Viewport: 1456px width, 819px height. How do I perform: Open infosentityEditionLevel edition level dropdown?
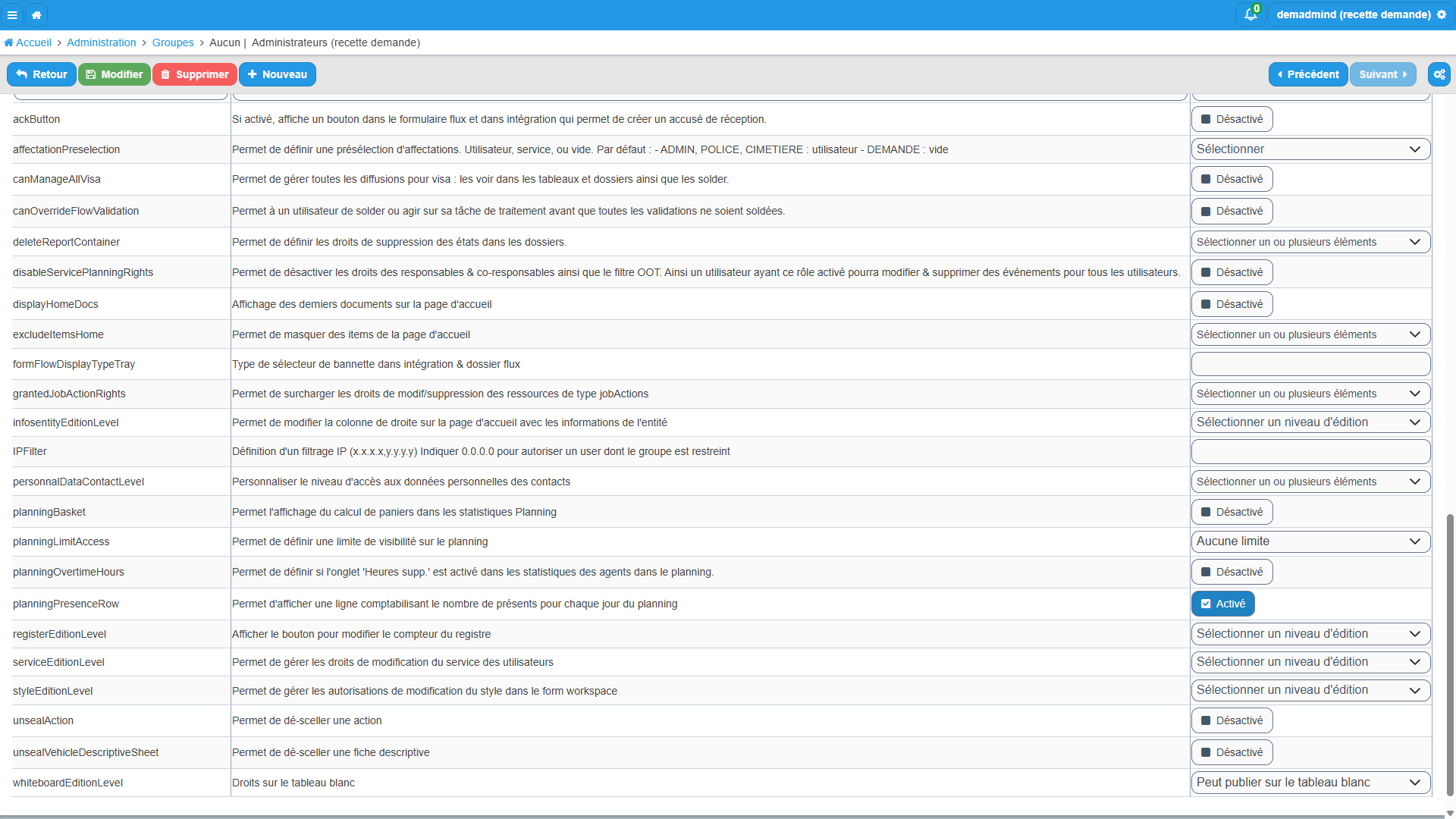(1310, 422)
